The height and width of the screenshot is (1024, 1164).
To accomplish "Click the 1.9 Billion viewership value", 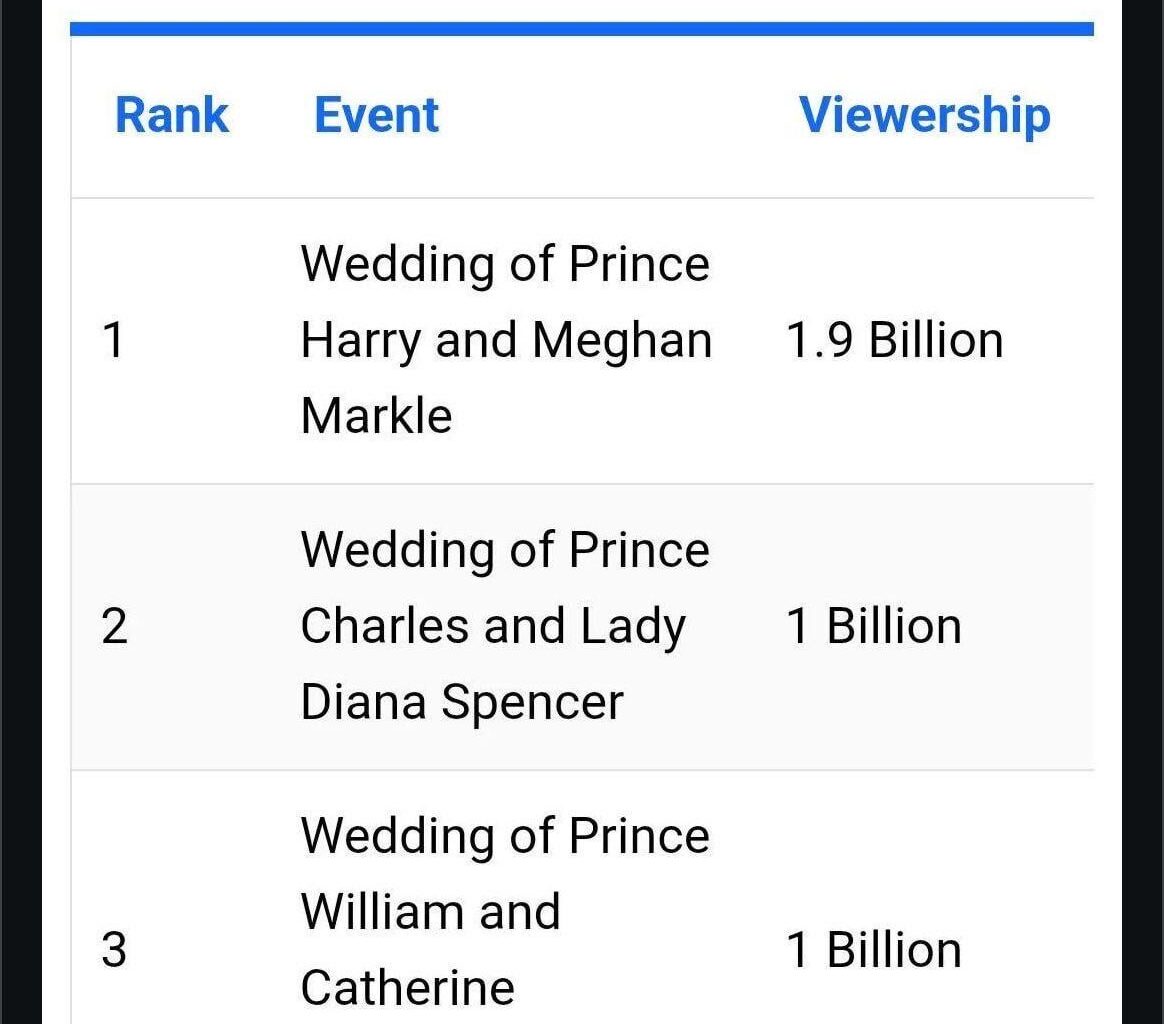I will coord(894,340).
